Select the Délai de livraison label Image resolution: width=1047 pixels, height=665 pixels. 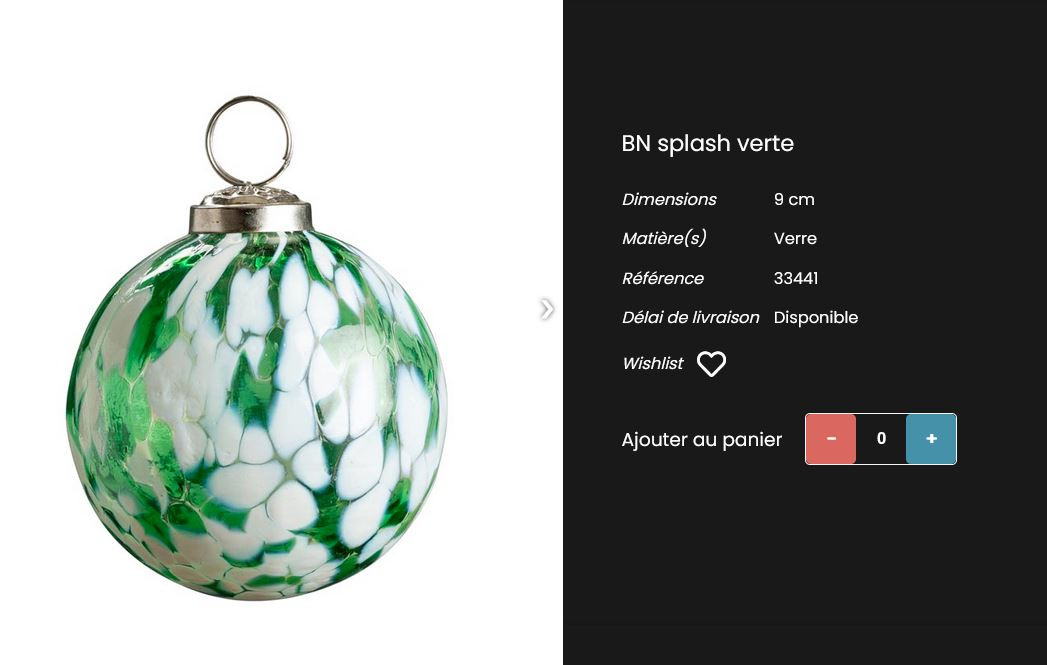(690, 318)
